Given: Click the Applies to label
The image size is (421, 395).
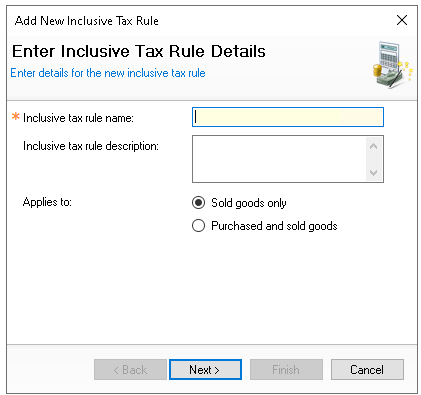Looking at the screenshot, I should [x=47, y=202].
